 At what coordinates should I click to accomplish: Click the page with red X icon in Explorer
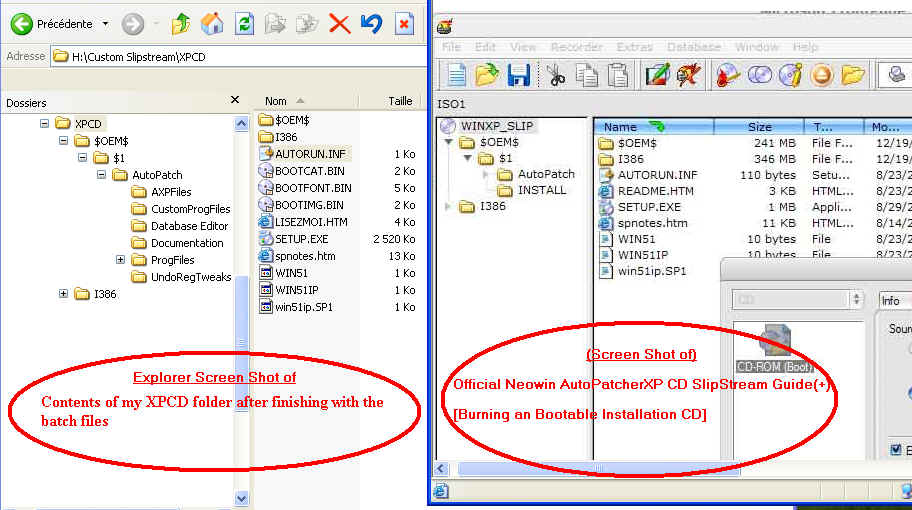coord(404,24)
